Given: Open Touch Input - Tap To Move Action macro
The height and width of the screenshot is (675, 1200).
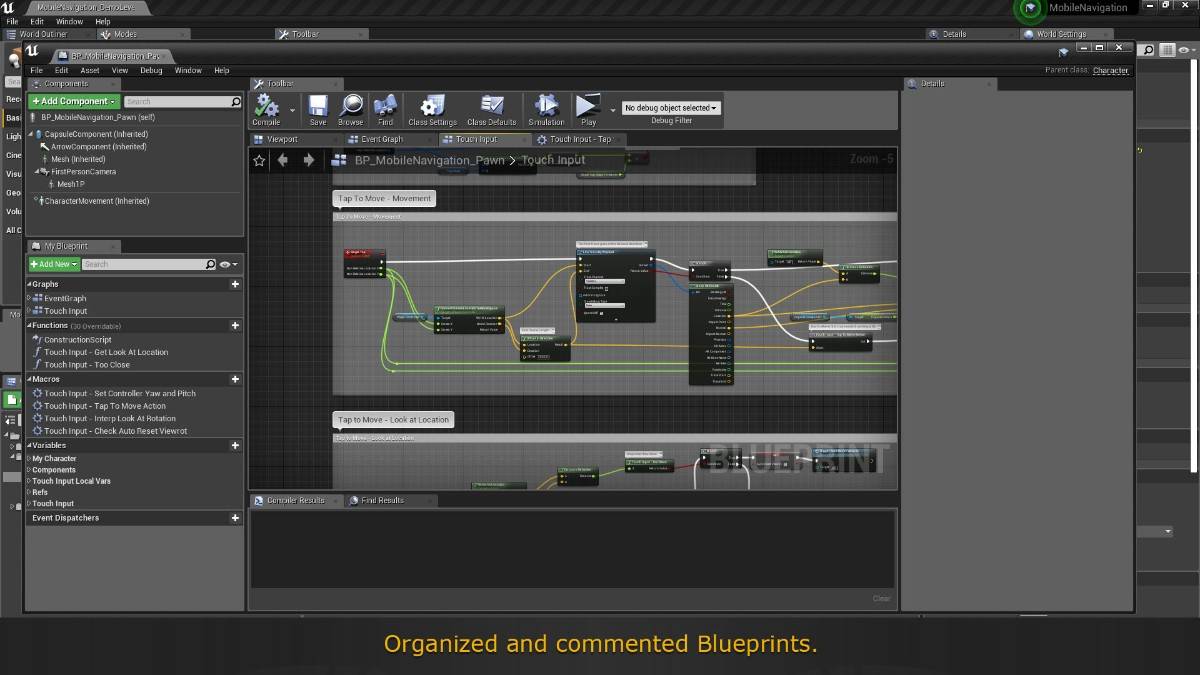Looking at the screenshot, I should click(x=105, y=406).
